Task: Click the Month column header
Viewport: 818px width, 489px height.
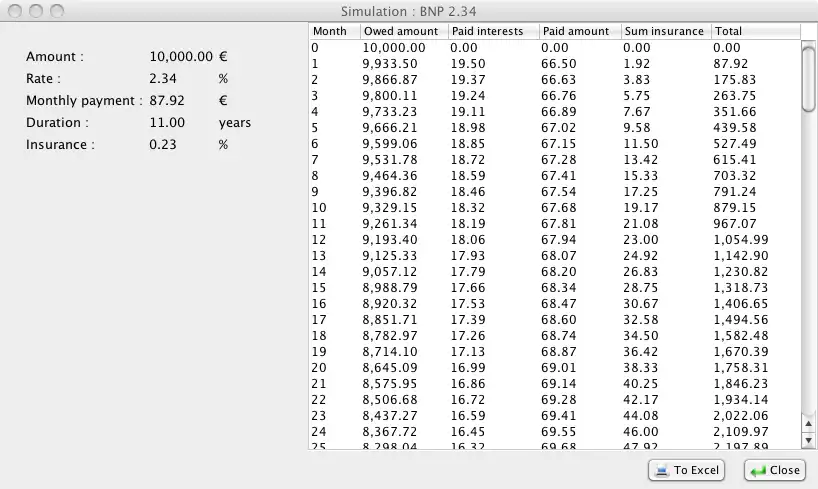Action: pyautogui.click(x=334, y=31)
